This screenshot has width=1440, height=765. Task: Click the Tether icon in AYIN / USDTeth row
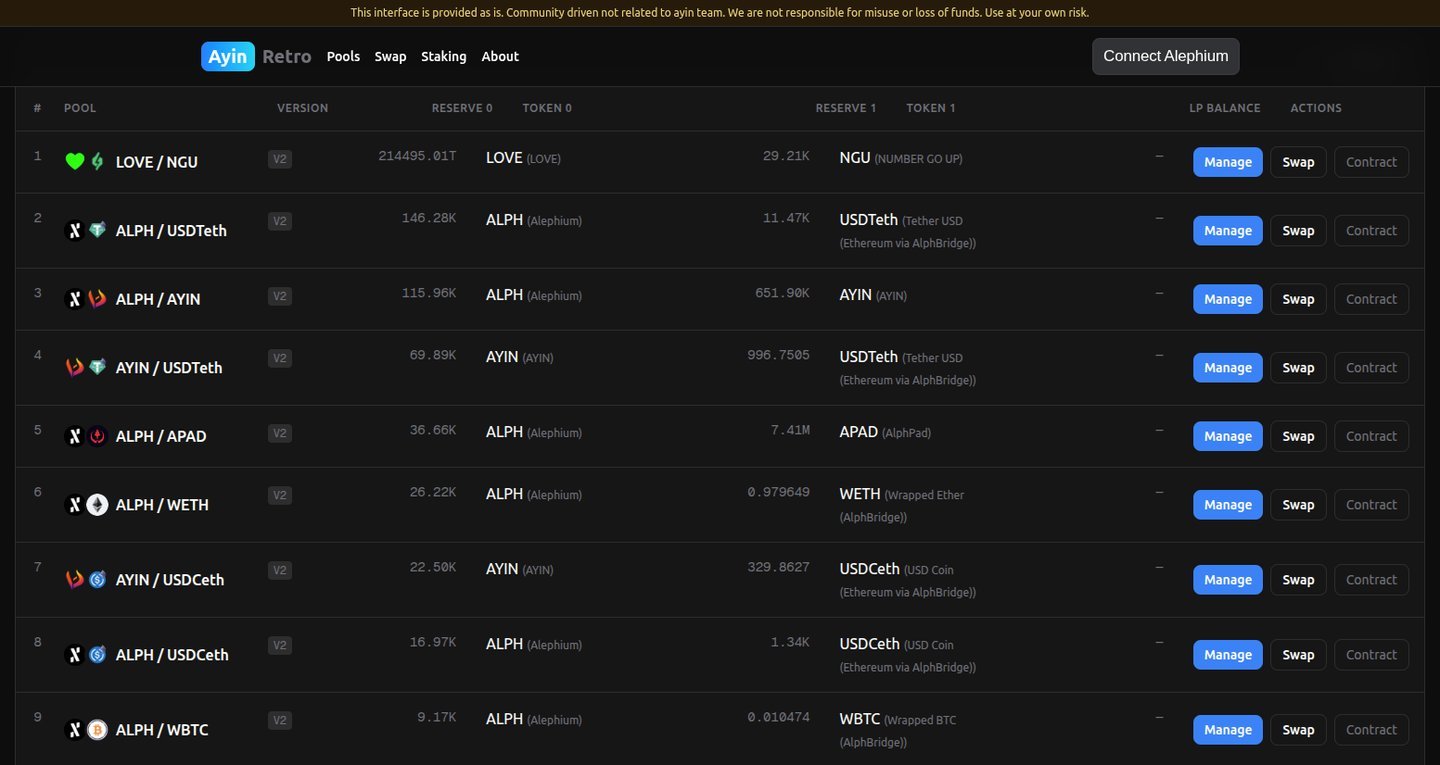coord(97,367)
